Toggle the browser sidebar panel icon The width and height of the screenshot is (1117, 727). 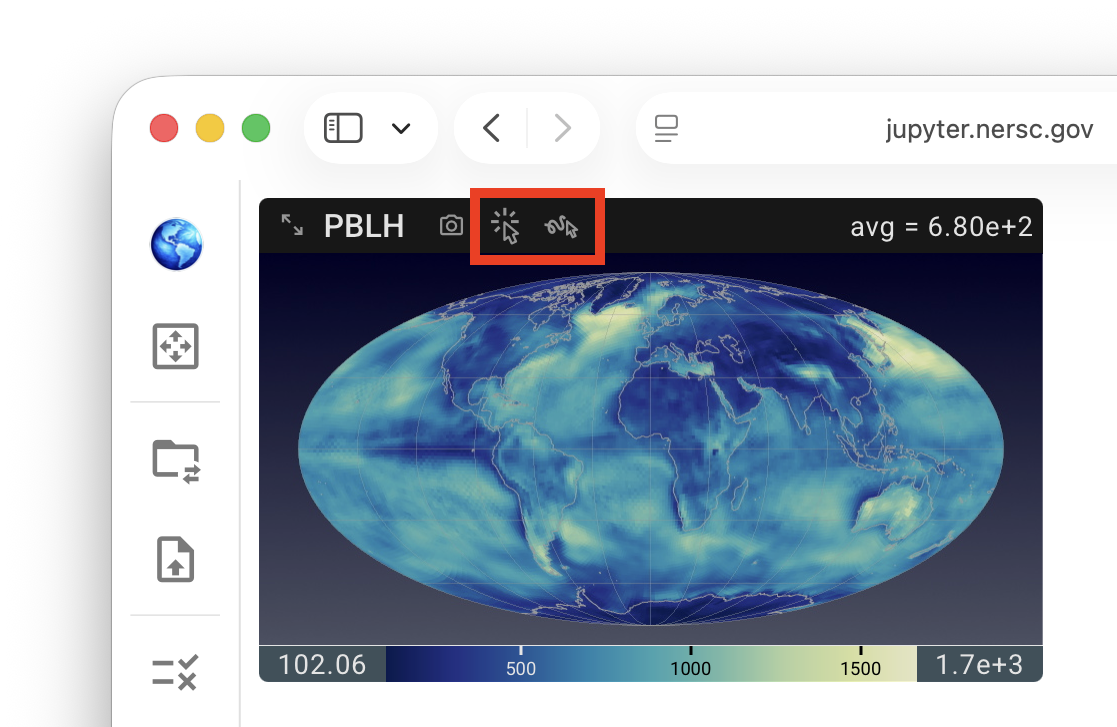pyautogui.click(x=343, y=128)
